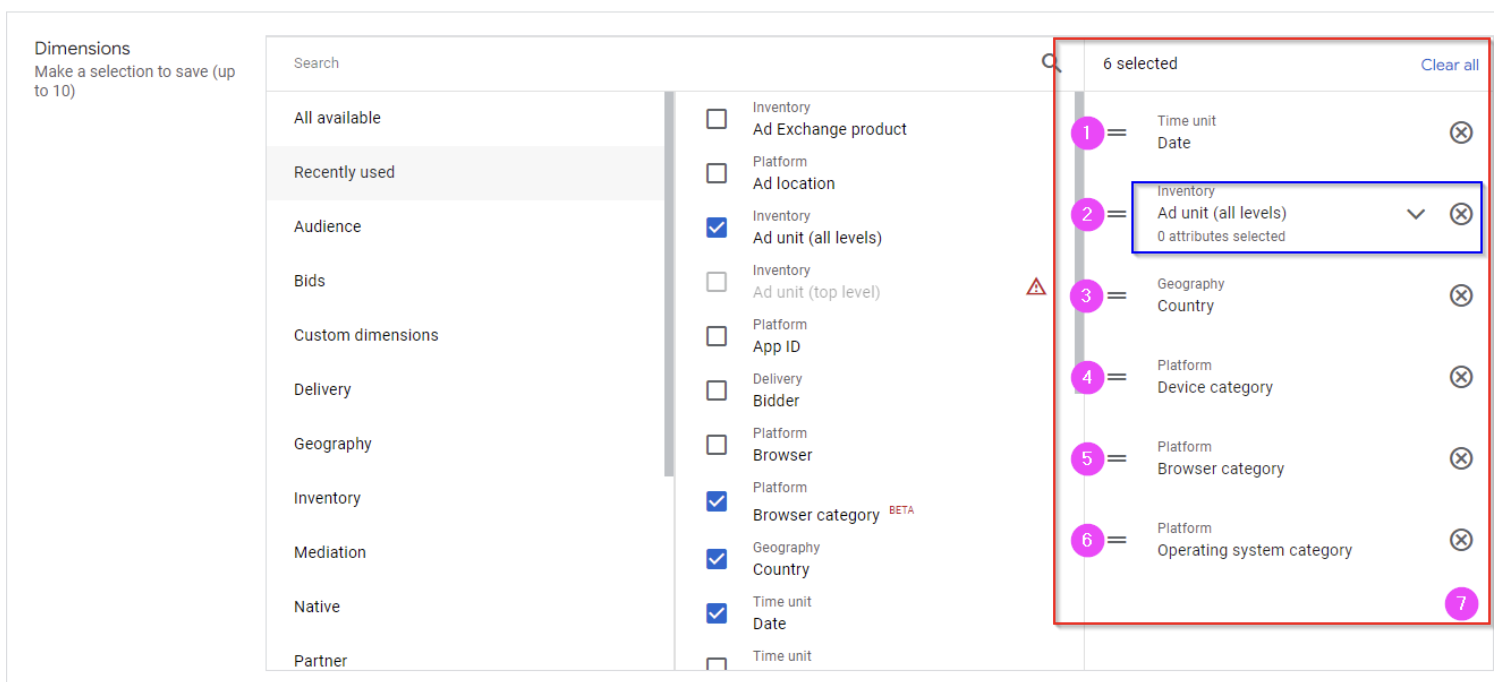Viewport: 1502px width, 682px height.
Task: Open the Delivery category
Action: [465, 389]
